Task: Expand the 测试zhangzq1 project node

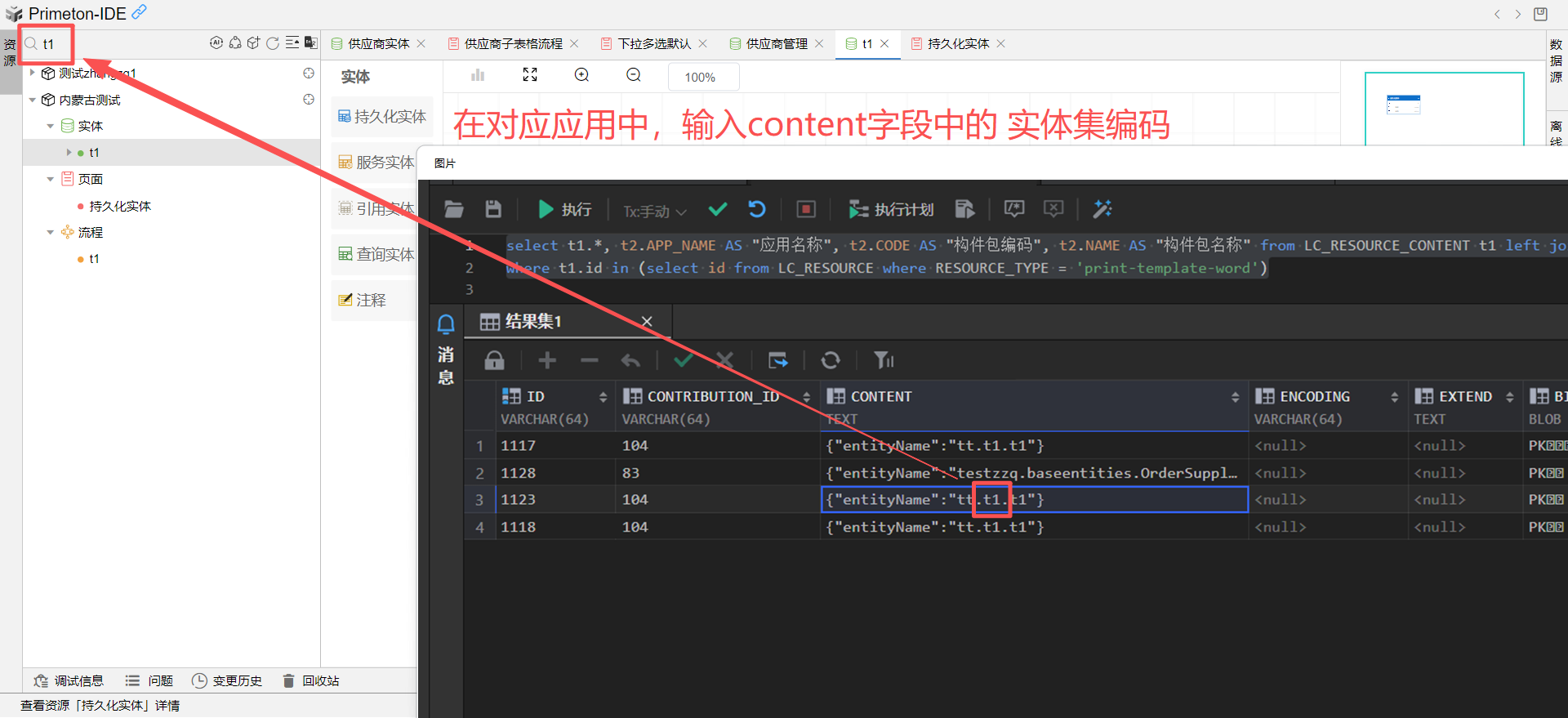Action: 33,73
